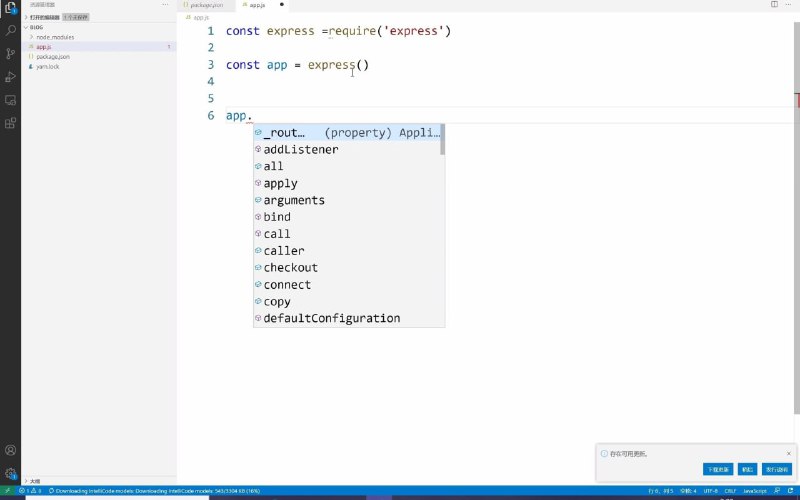Click the Release Notes button in notification
The height and width of the screenshot is (500, 800).
pos(776,469)
